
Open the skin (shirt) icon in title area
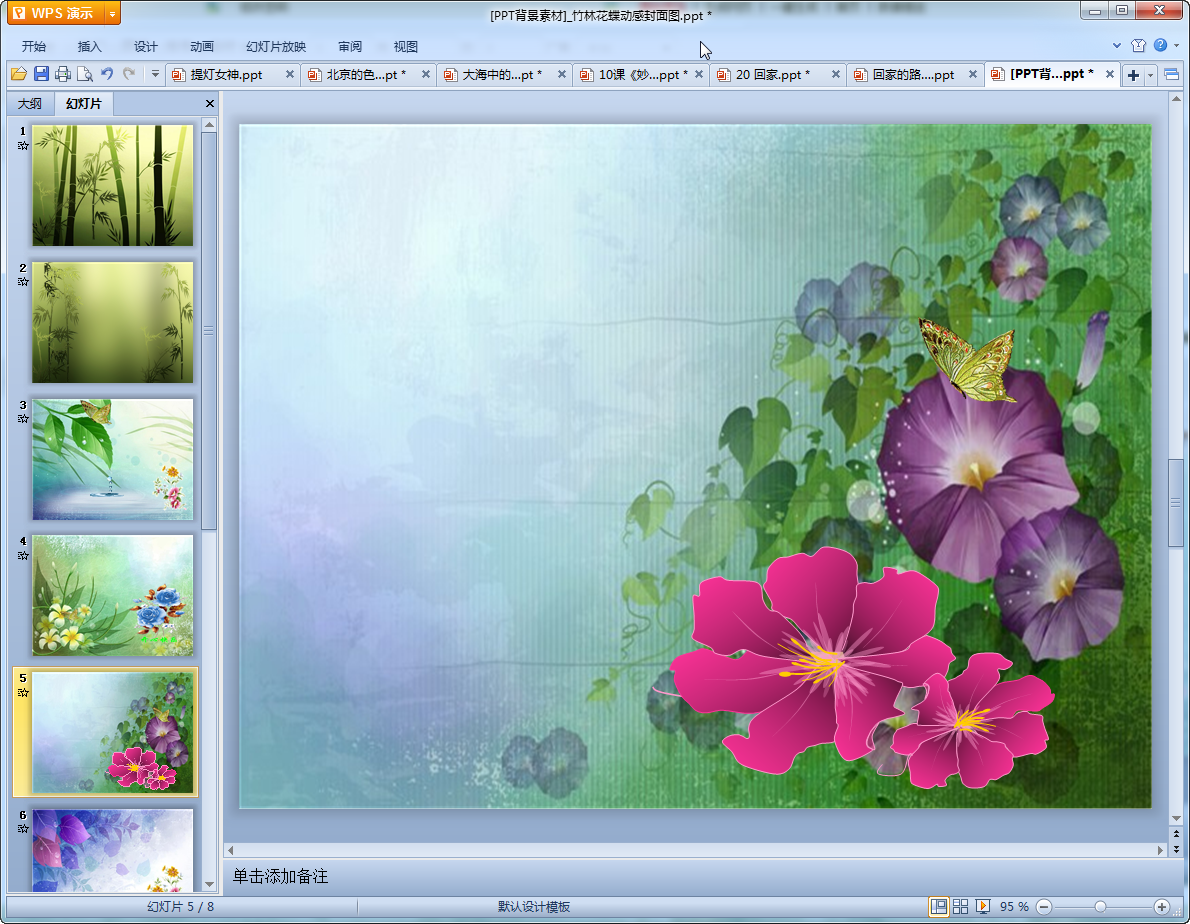1138,46
